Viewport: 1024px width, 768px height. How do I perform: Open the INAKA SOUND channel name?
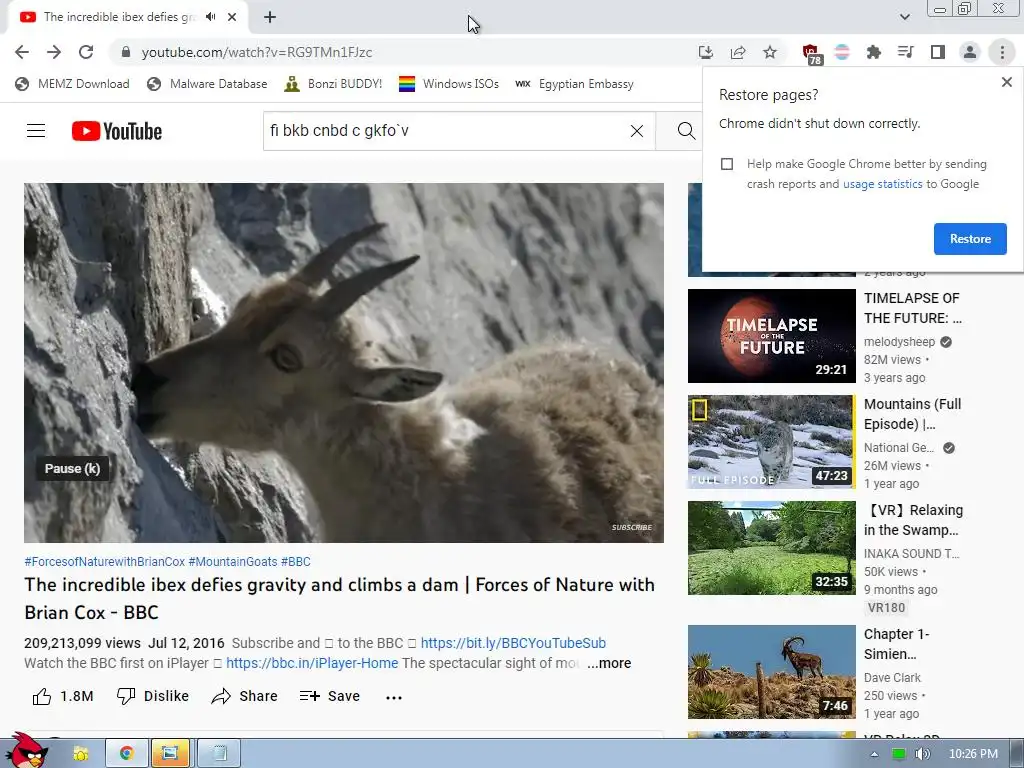point(912,554)
